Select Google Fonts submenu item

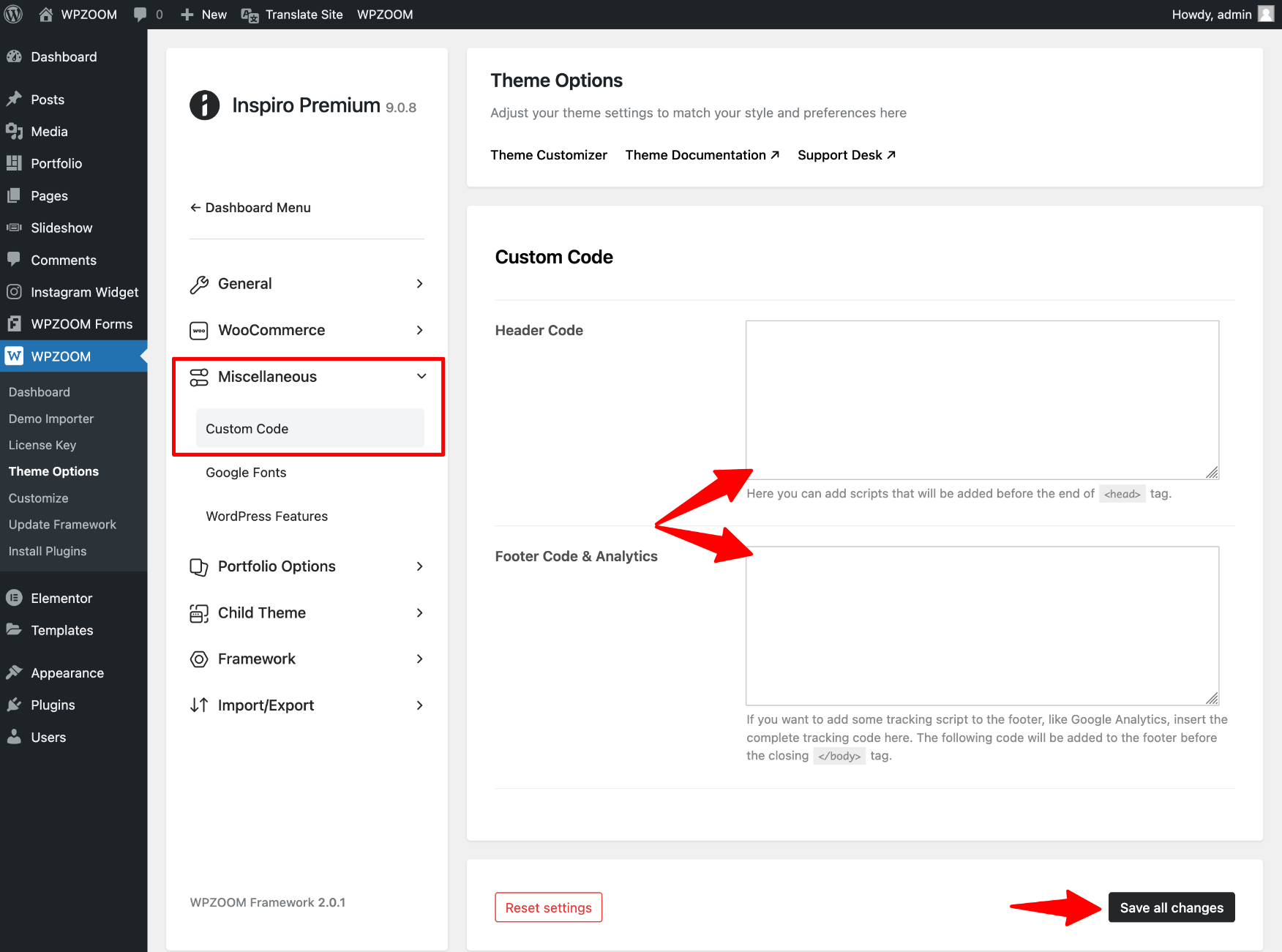point(246,473)
